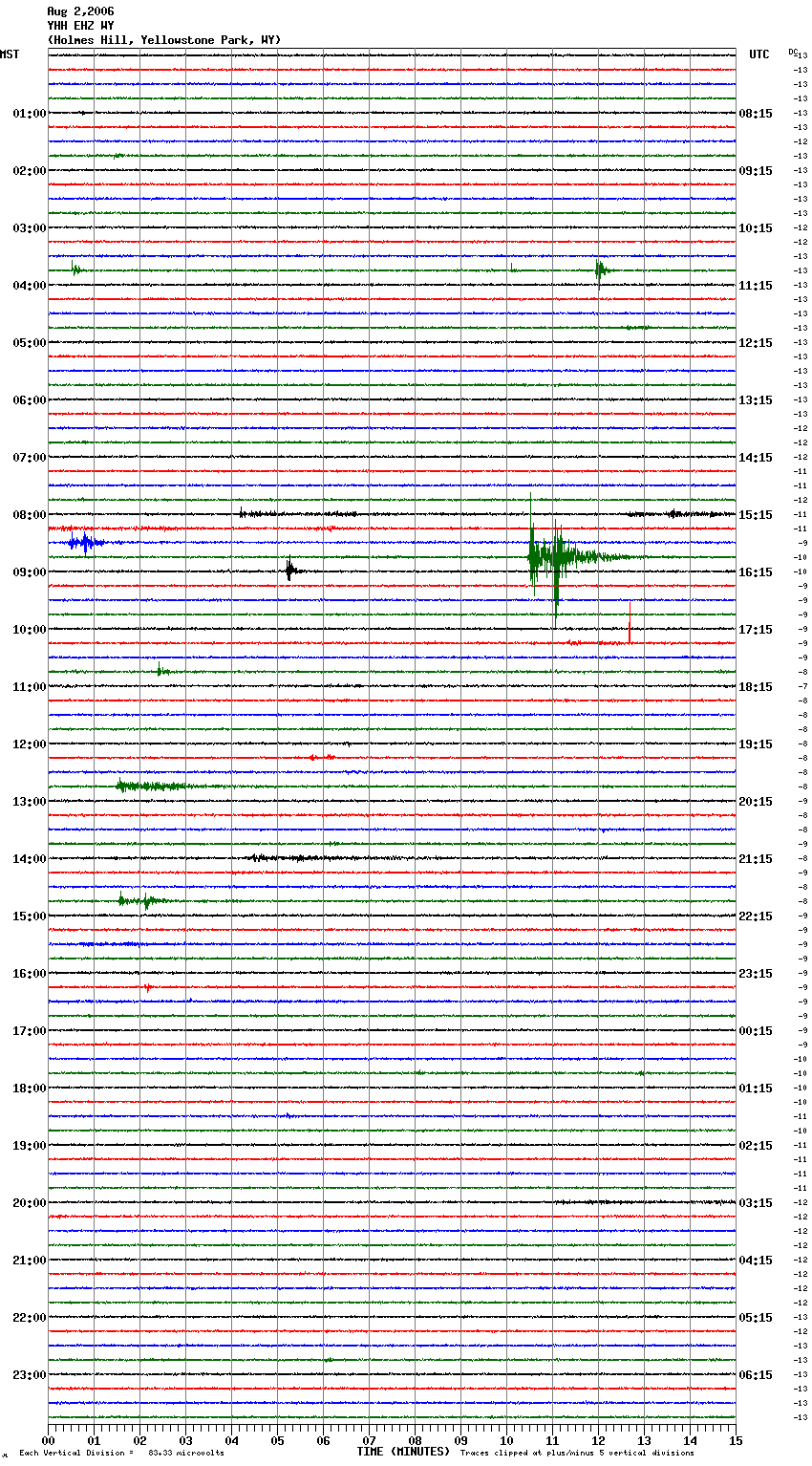The image size is (812, 1466).
Task: Select the station code YHH EHZ WY
Action: [80, 26]
